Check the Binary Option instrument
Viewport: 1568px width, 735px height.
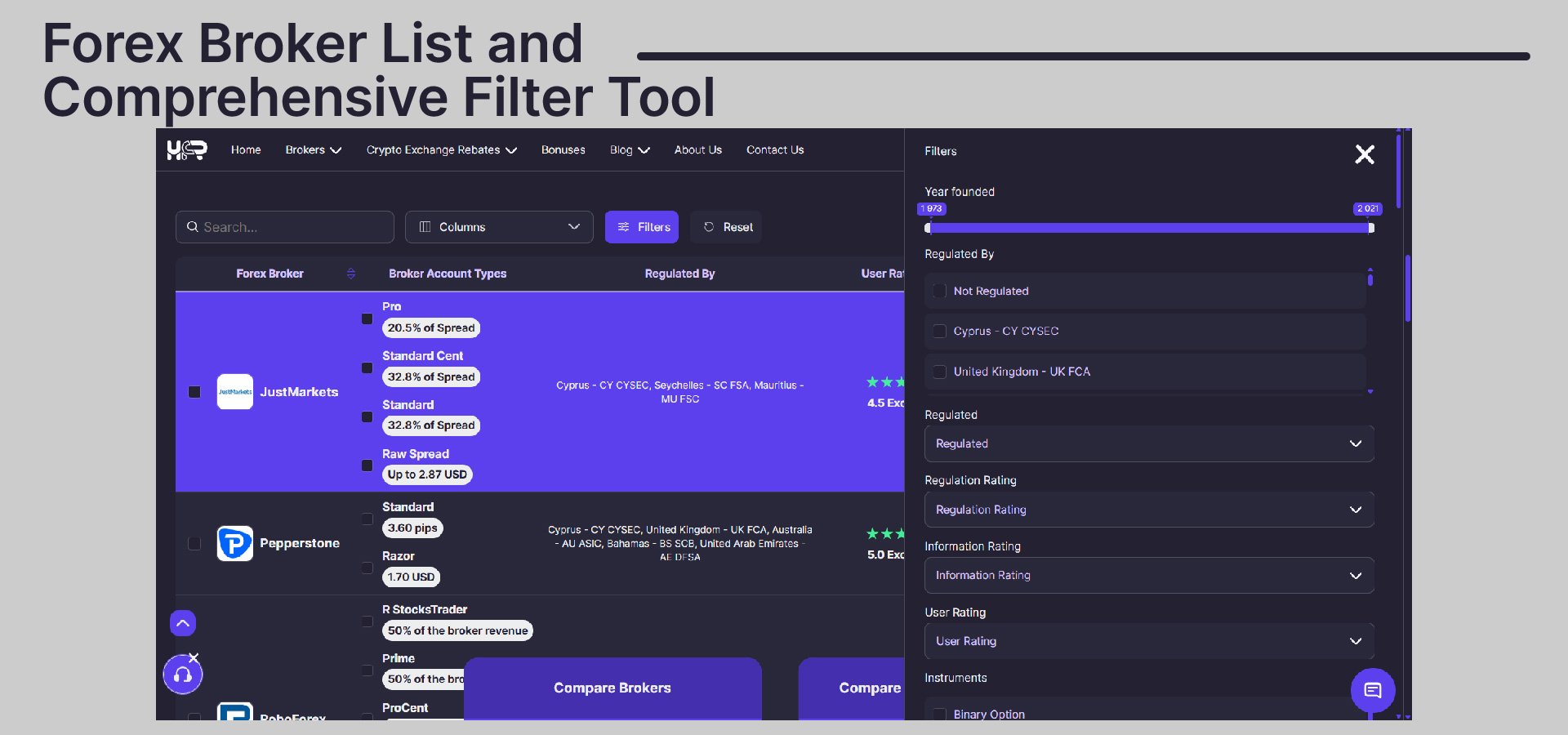pyautogui.click(x=940, y=714)
